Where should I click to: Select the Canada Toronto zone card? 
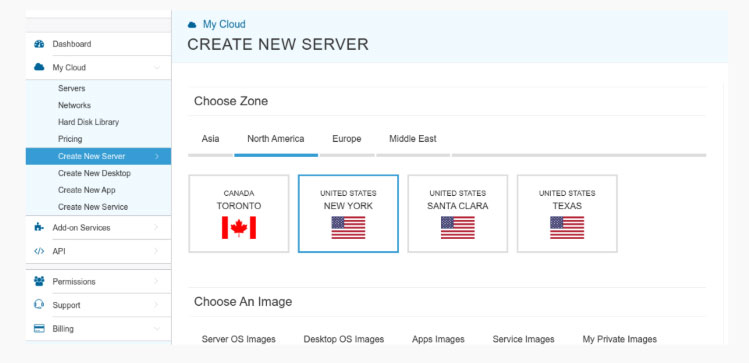[x=239, y=214]
